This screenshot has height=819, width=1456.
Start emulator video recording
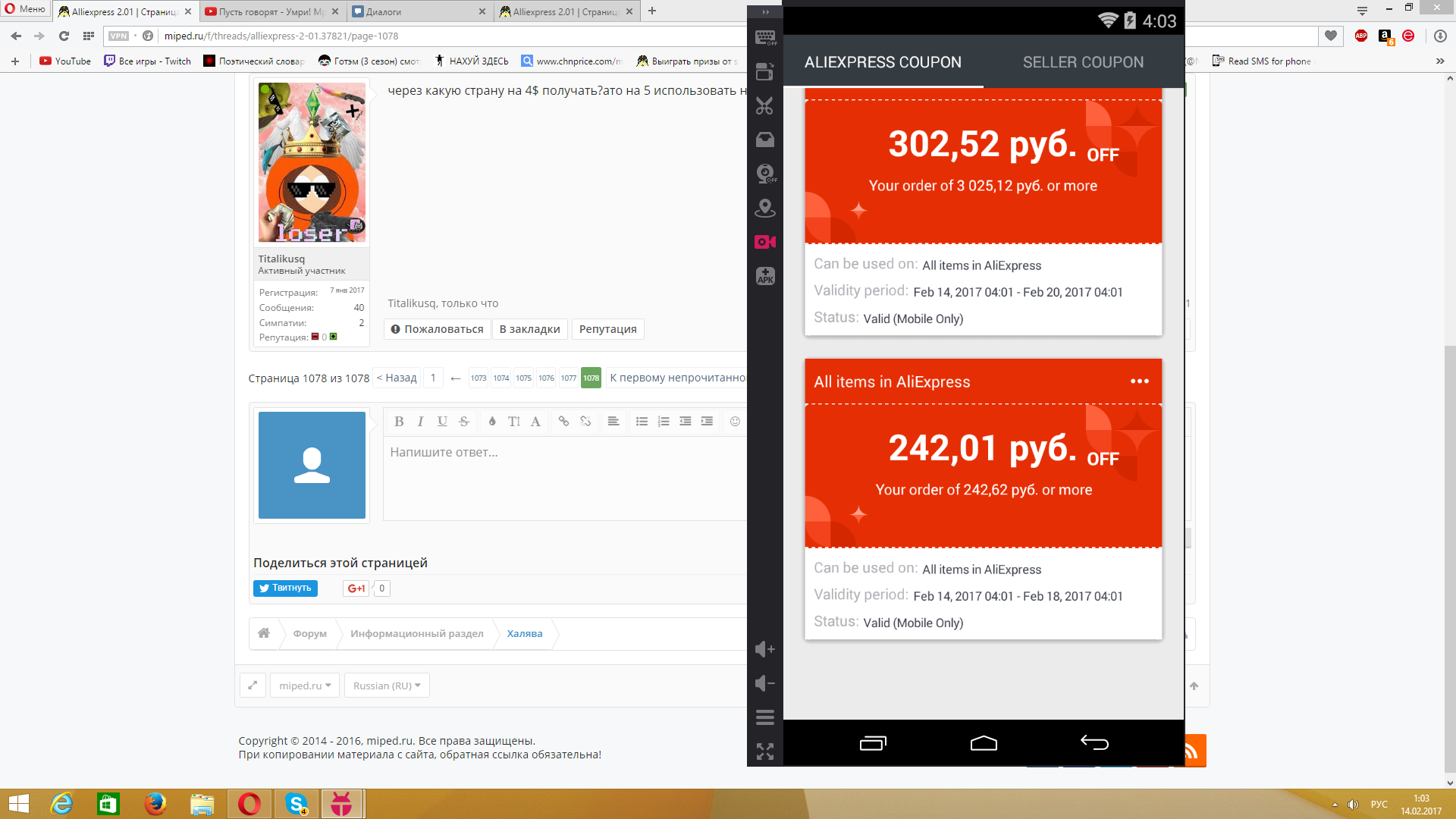point(765,242)
